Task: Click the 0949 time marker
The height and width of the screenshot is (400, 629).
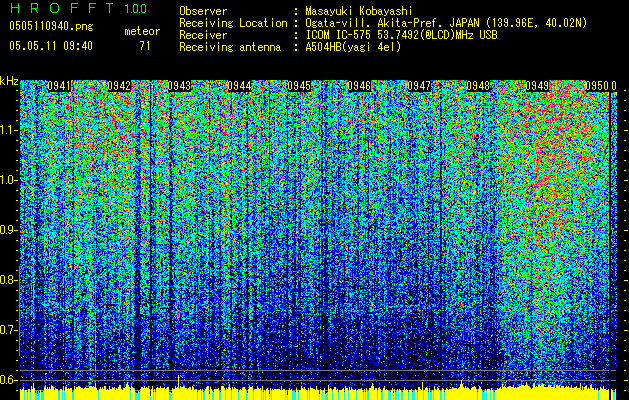Action: pyautogui.click(x=537, y=86)
